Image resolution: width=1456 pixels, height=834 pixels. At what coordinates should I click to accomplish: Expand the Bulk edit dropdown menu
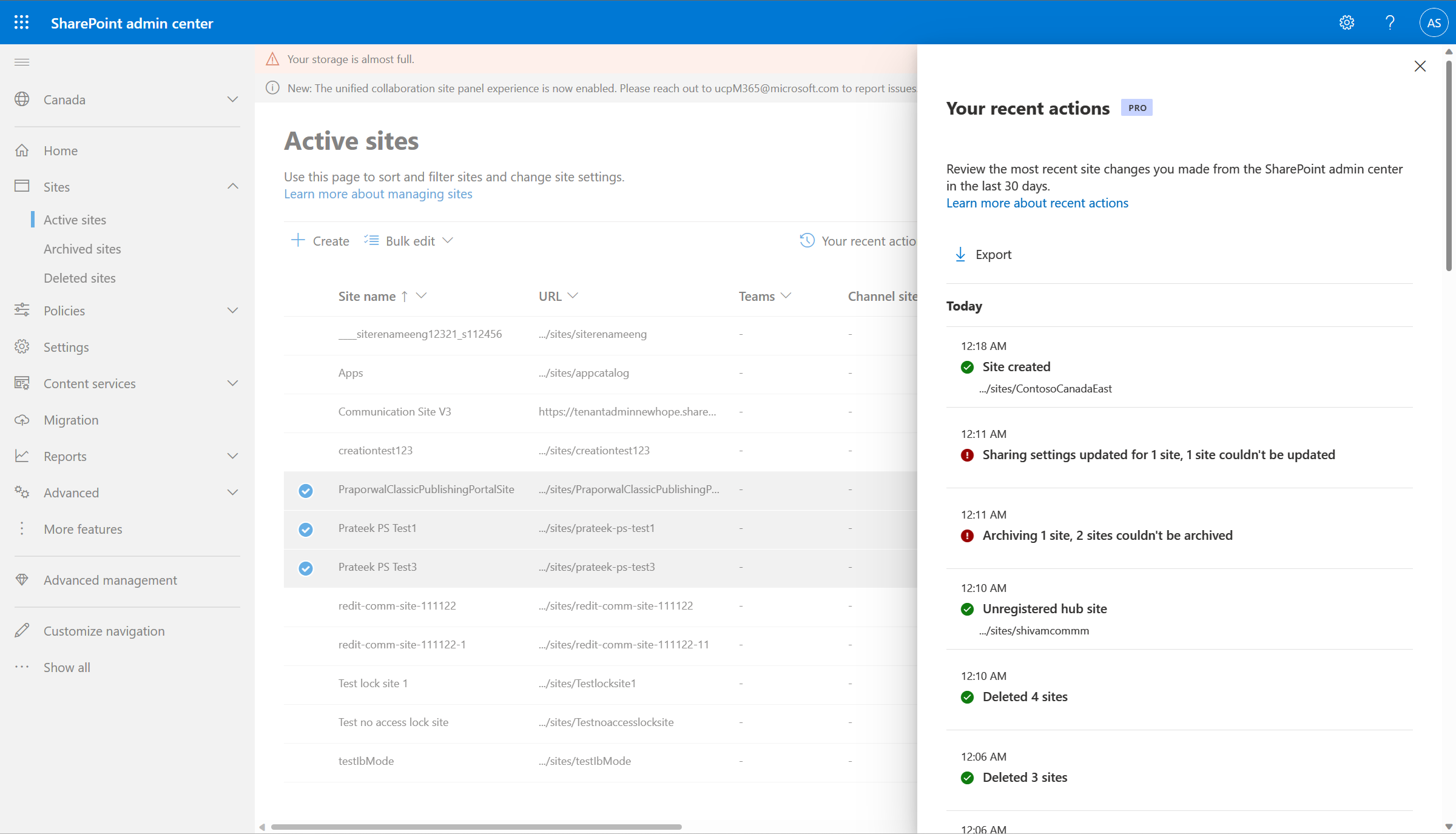point(448,240)
